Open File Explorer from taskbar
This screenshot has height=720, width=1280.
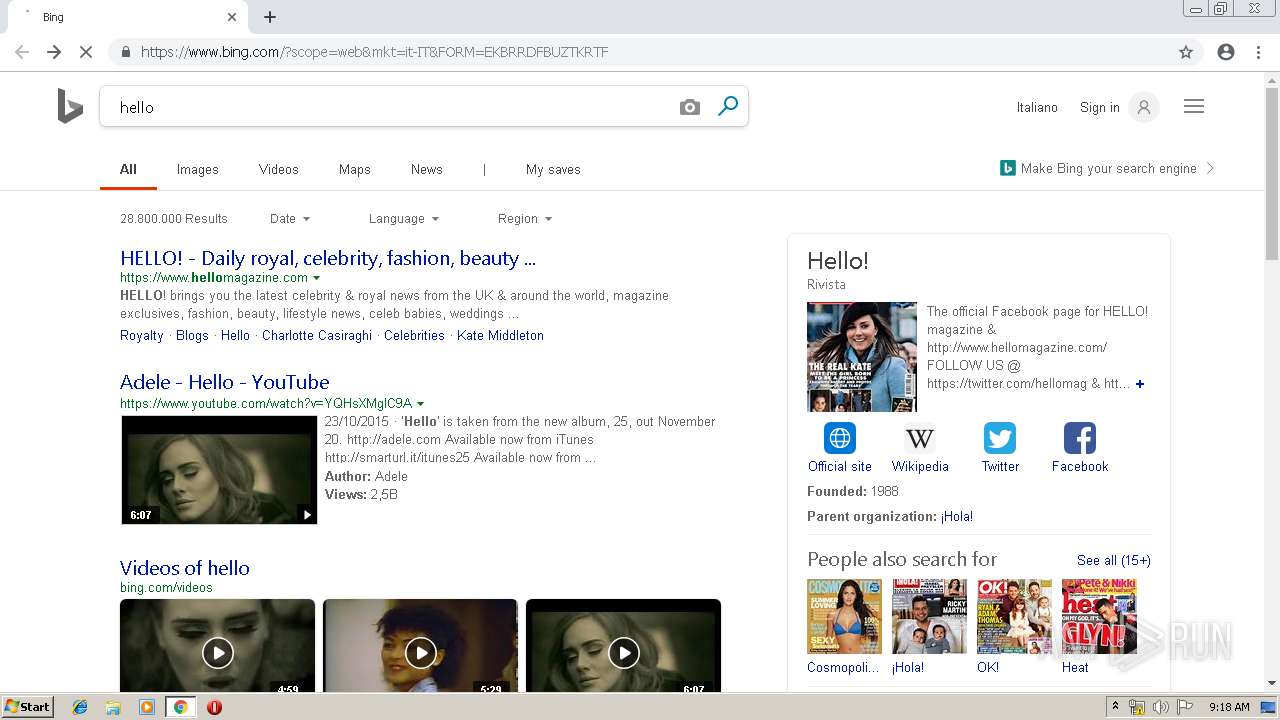[x=113, y=707]
